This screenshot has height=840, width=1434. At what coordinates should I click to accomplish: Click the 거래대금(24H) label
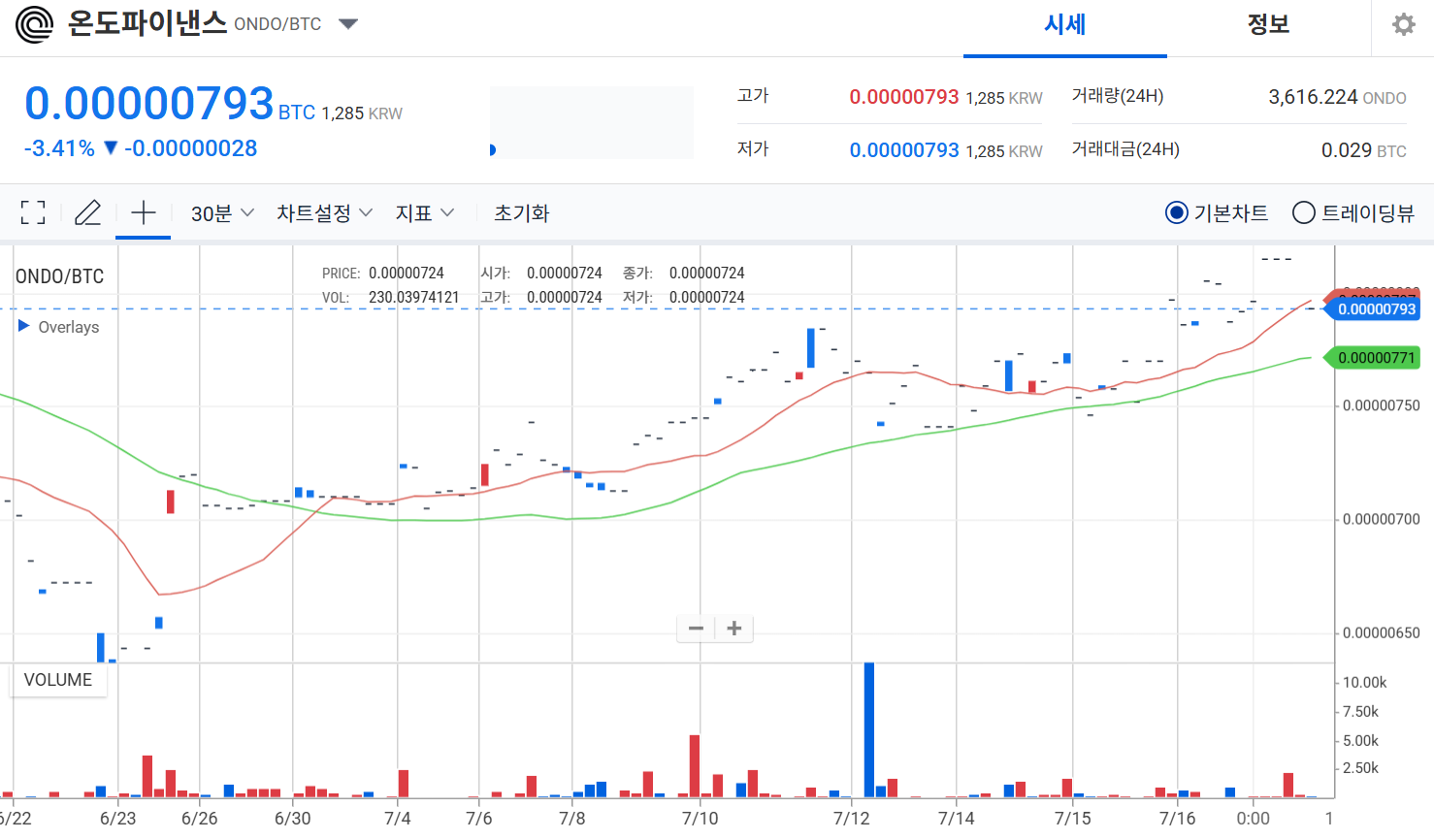1125,149
